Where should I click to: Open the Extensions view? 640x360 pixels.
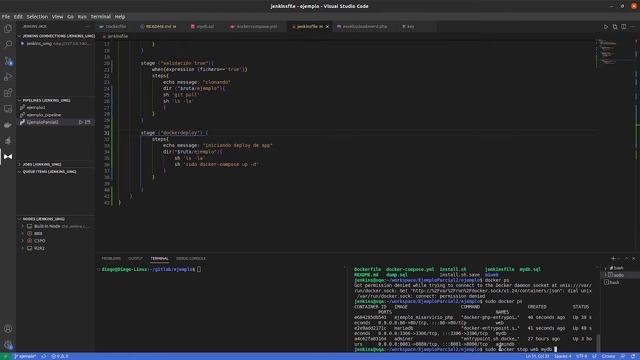(8, 93)
